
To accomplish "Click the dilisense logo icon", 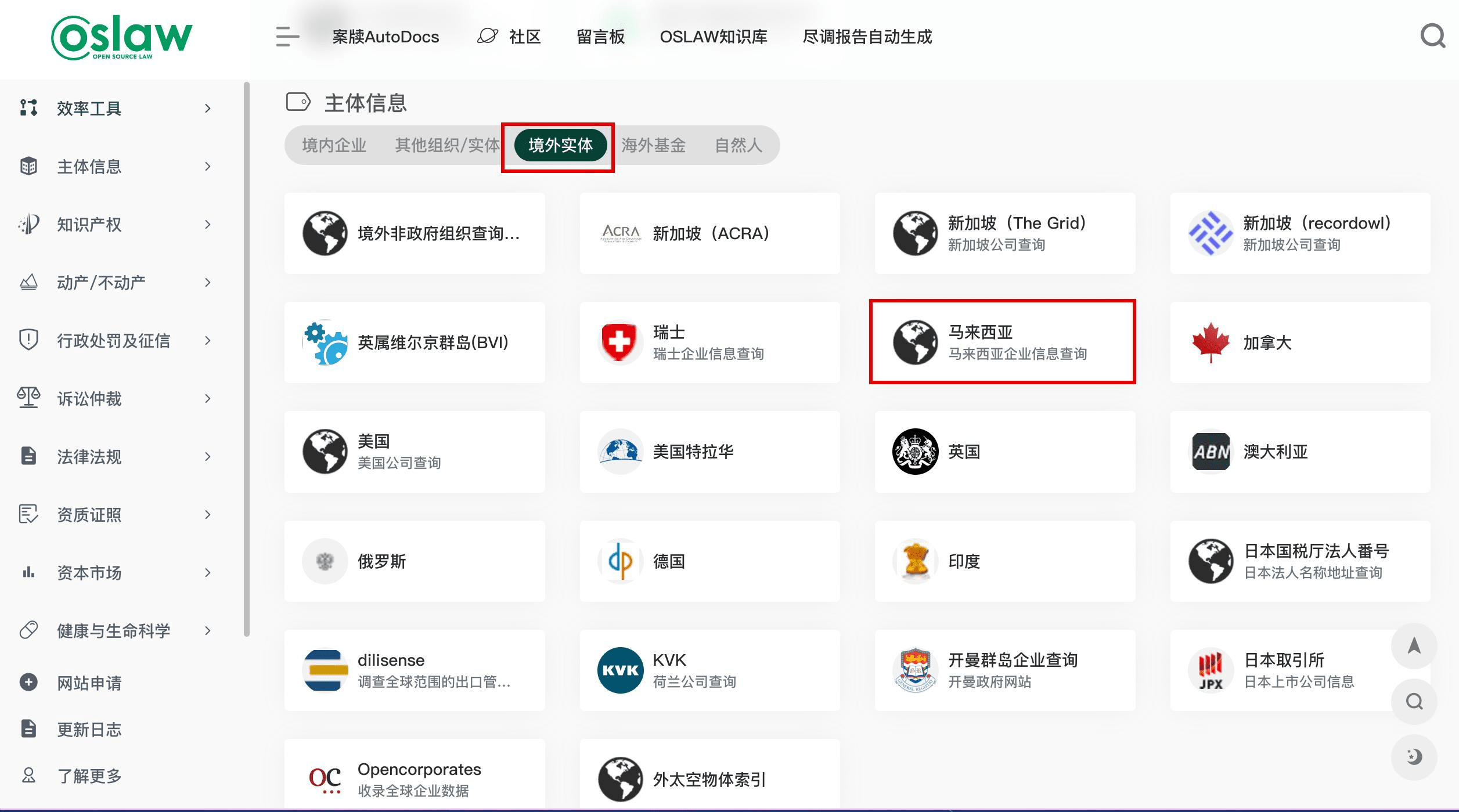I will pyautogui.click(x=325, y=670).
